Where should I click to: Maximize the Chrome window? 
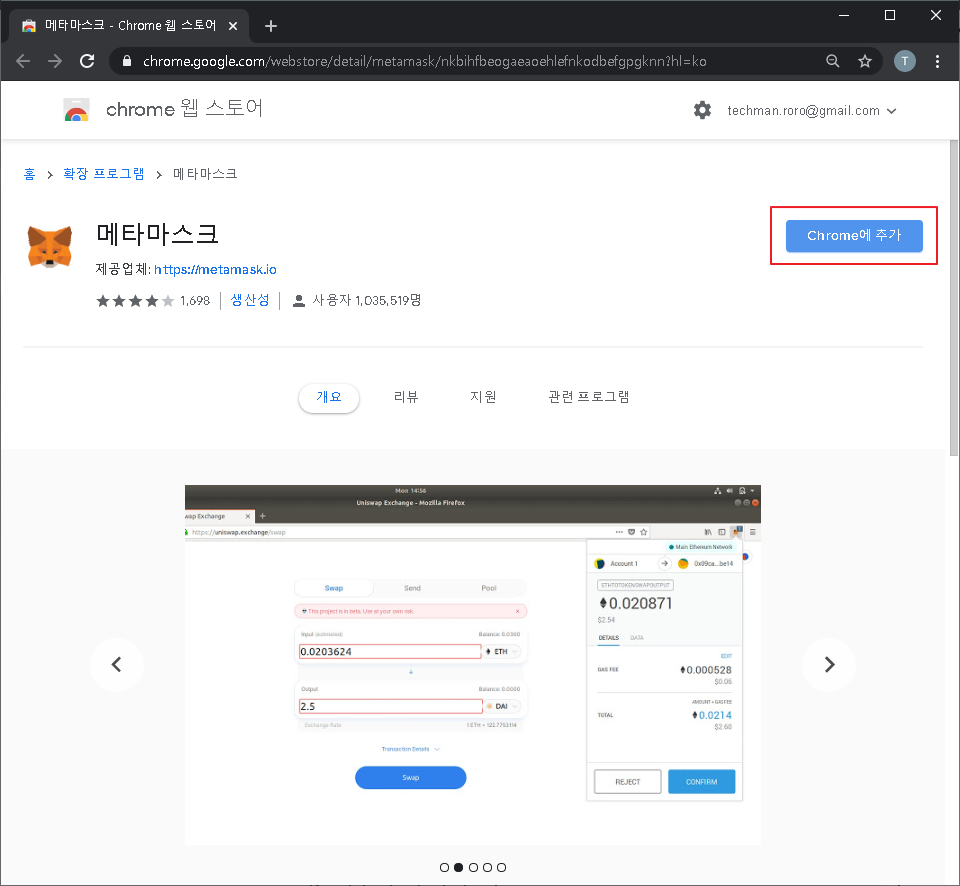[890, 15]
